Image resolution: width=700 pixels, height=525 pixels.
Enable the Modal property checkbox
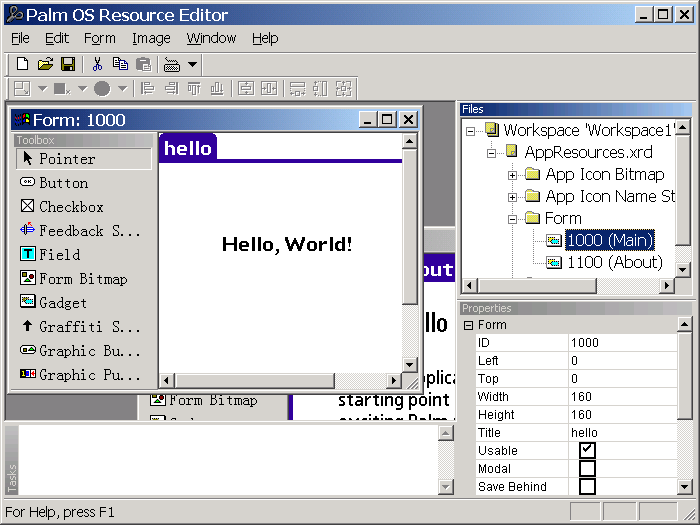[x=587, y=468]
